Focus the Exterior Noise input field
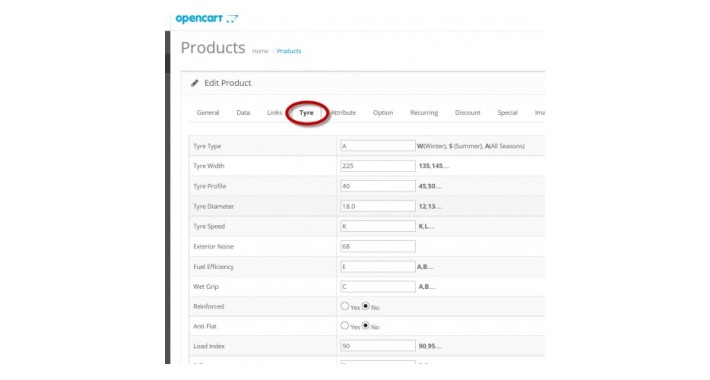Screen dimensions: 710x380 coord(378,246)
